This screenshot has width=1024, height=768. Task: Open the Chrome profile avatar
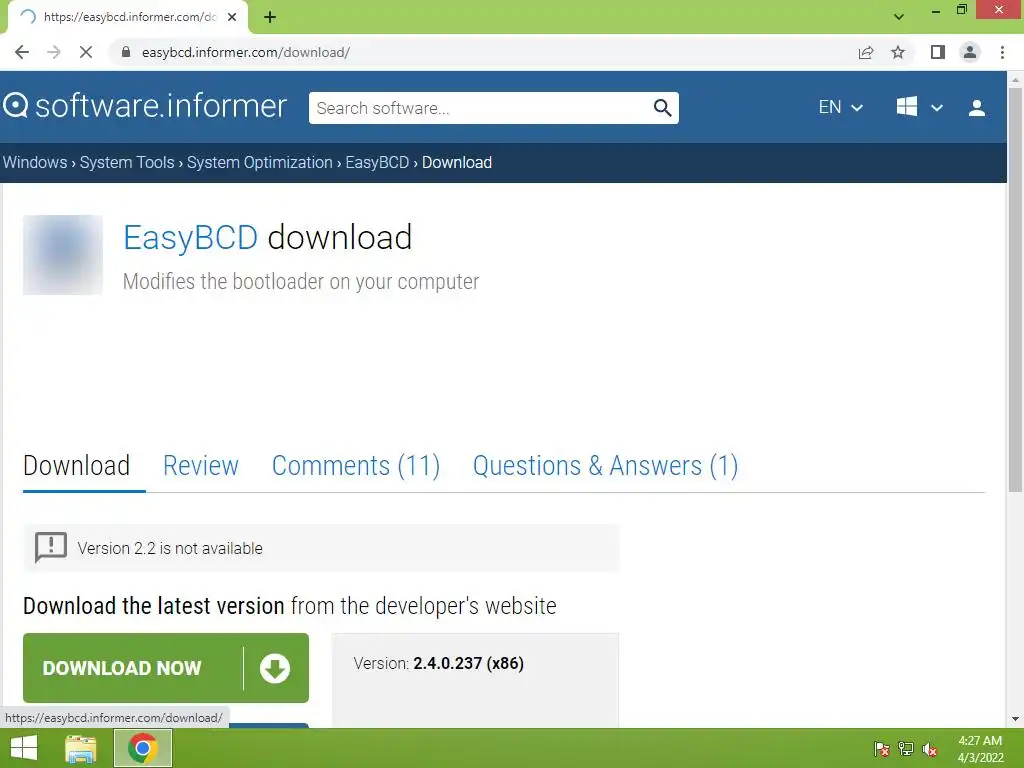click(970, 52)
